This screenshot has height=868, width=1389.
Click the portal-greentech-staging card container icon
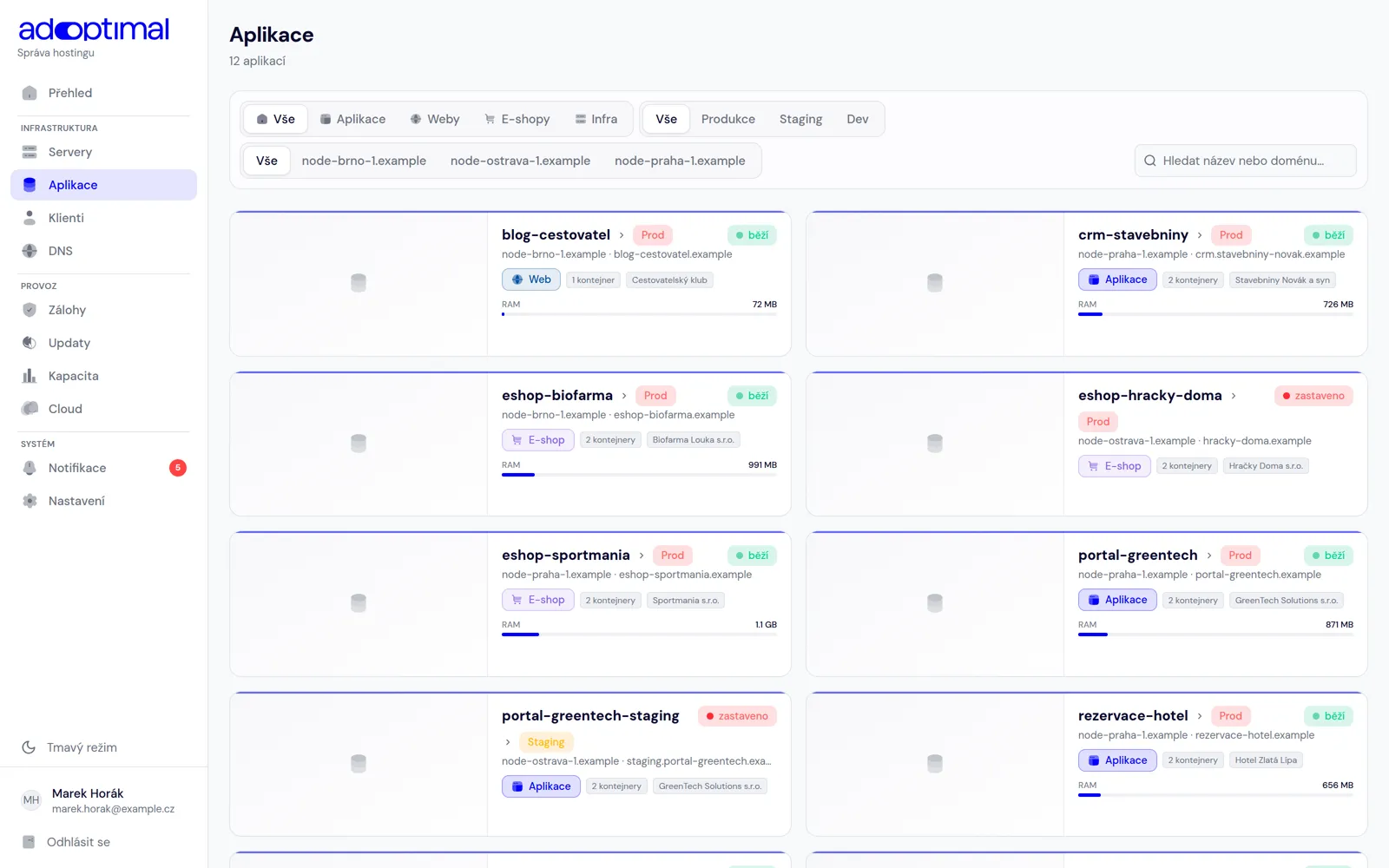click(x=359, y=764)
